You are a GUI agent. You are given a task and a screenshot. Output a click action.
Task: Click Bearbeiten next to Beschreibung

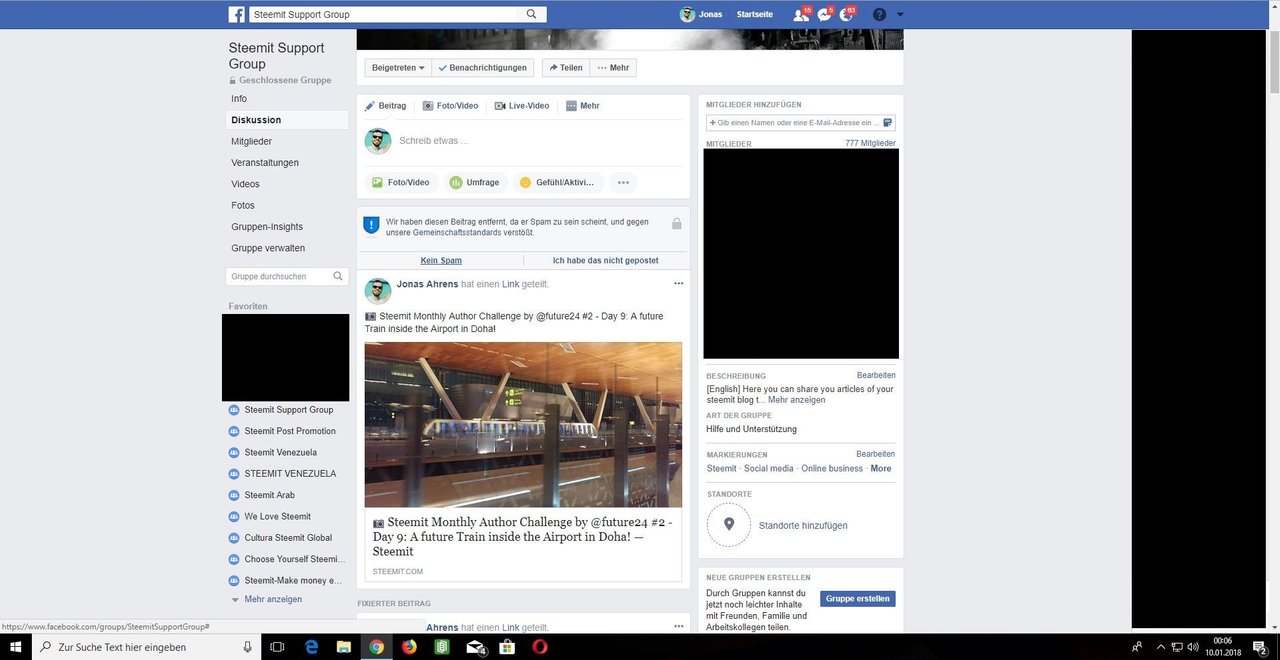click(876, 376)
